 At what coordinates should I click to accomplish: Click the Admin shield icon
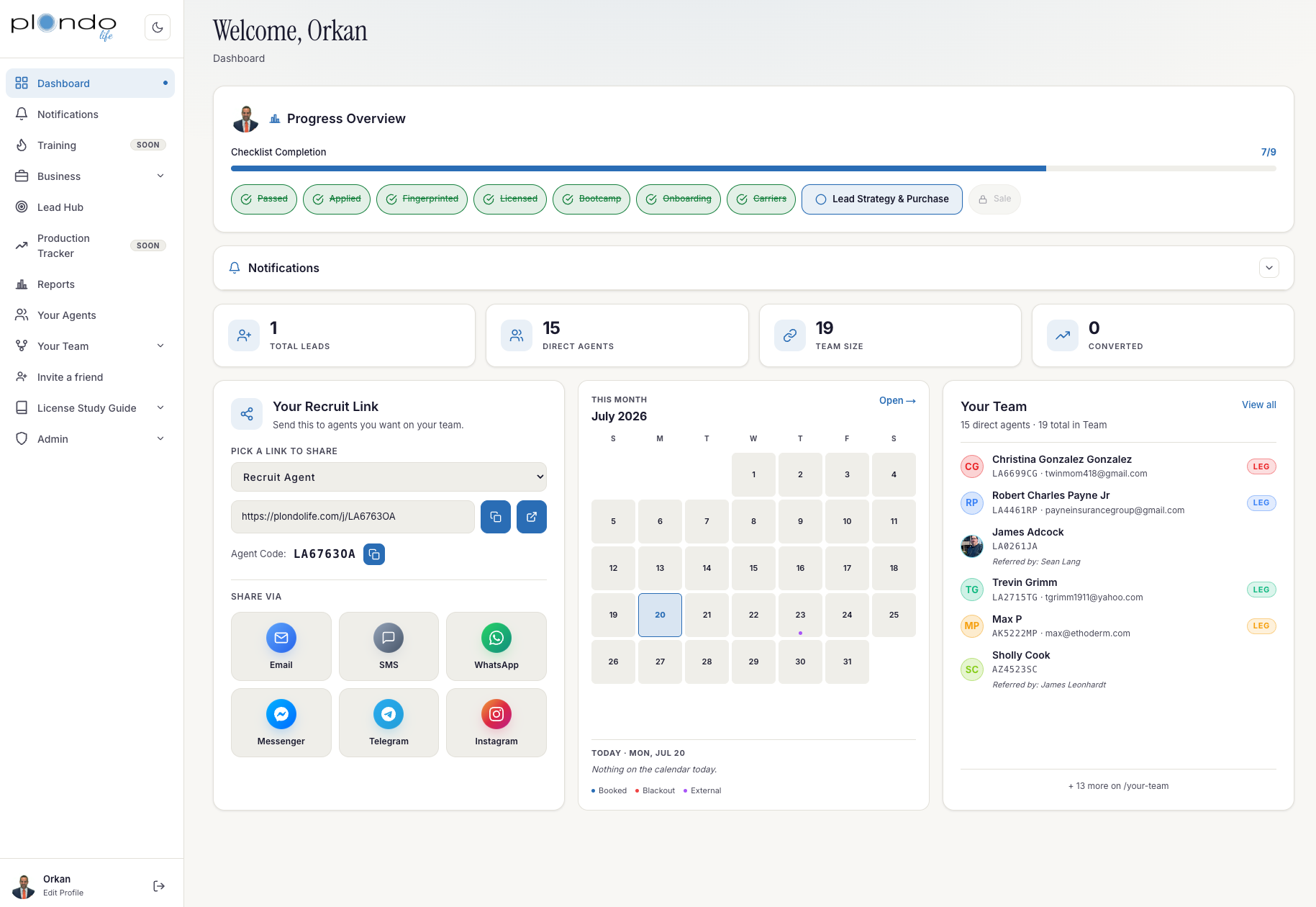(x=22, y=439)
